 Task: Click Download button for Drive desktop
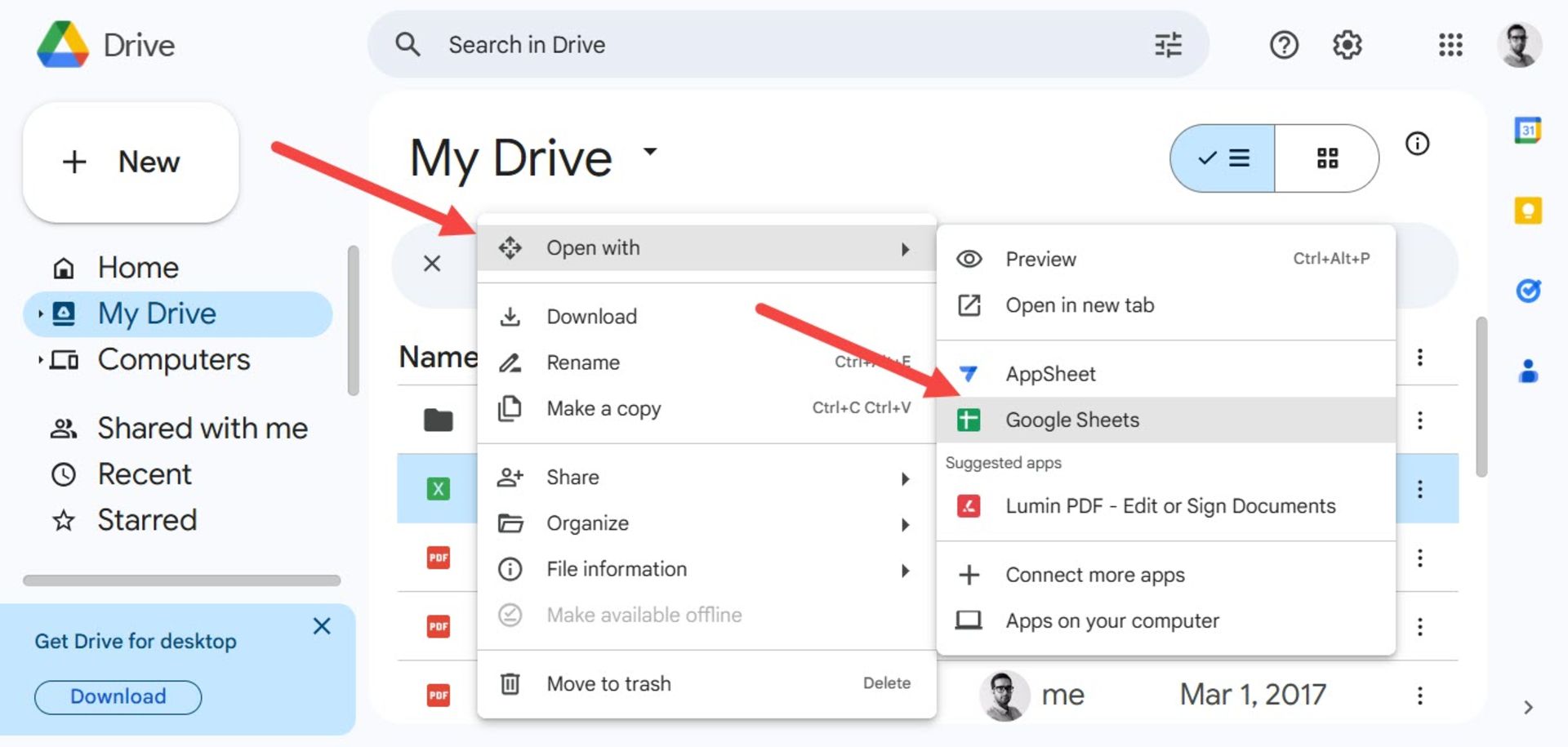tap(118, 696)
